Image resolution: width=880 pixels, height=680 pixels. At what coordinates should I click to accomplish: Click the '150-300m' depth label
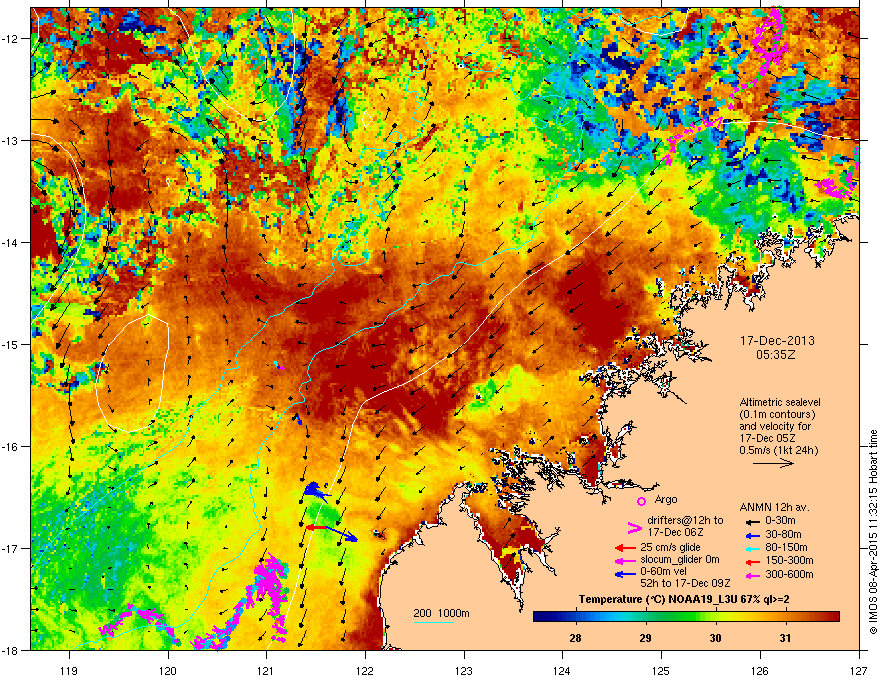click(789, 560)
